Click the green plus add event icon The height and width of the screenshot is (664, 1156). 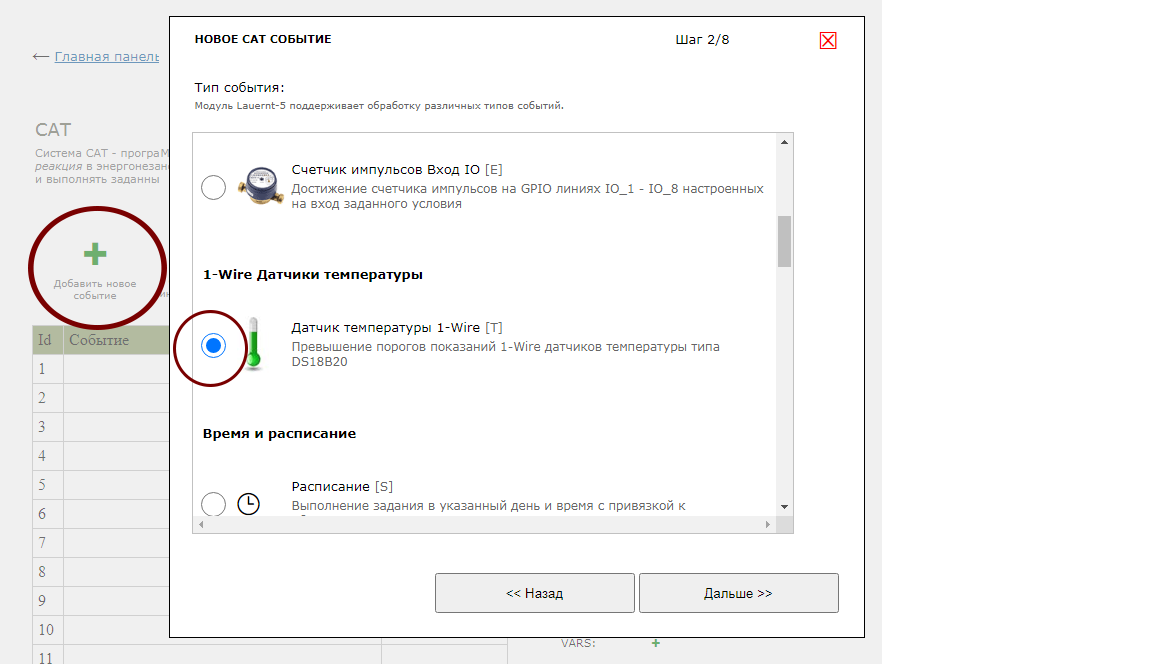pos(94,254)
